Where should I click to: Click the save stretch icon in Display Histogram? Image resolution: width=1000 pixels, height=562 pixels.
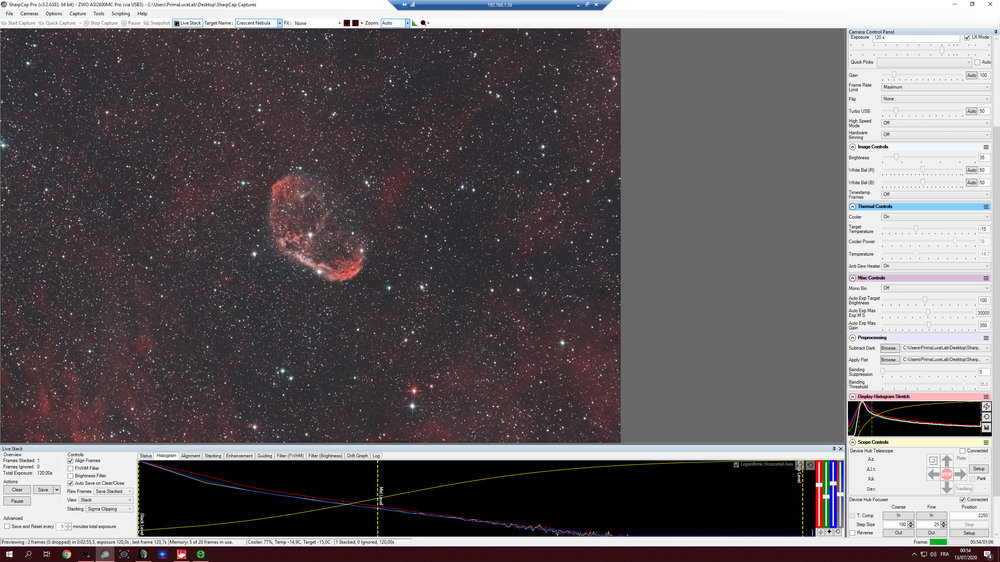coord(986,427)
